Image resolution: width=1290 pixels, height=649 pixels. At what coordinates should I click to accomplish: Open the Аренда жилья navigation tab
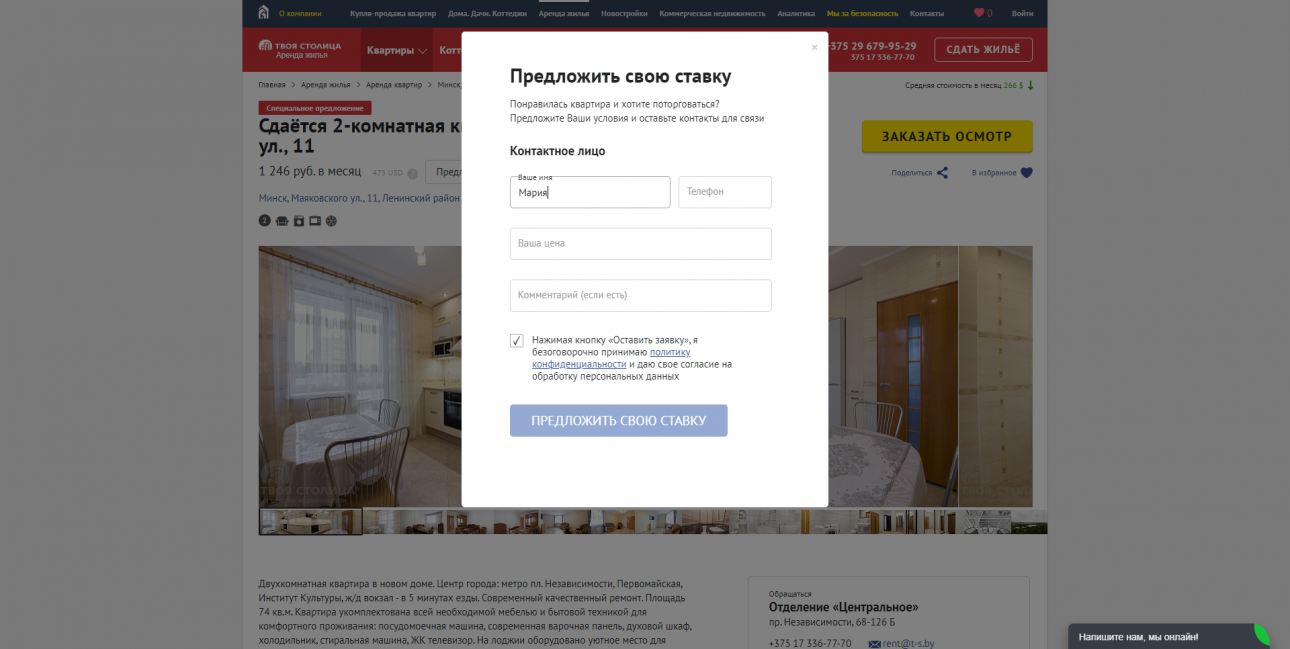[564, 13]
